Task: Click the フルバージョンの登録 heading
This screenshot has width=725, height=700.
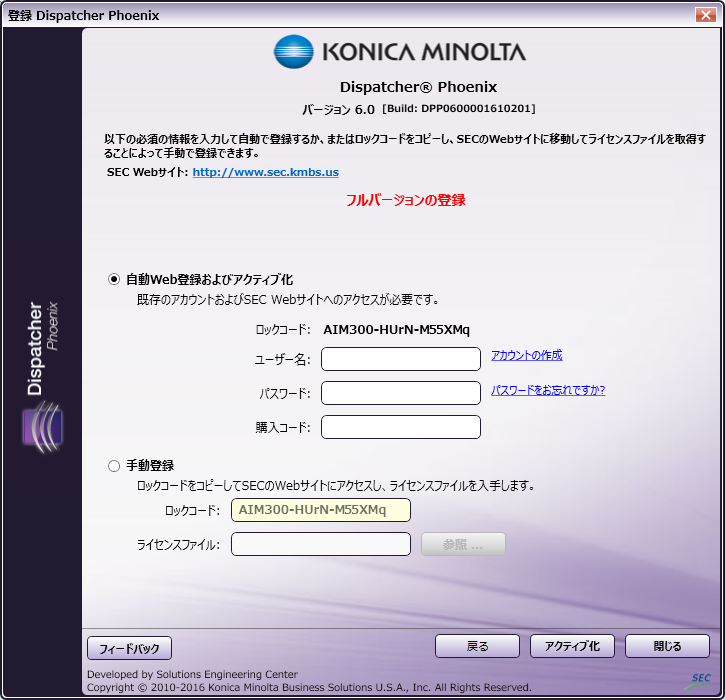Action: (406, 200)
